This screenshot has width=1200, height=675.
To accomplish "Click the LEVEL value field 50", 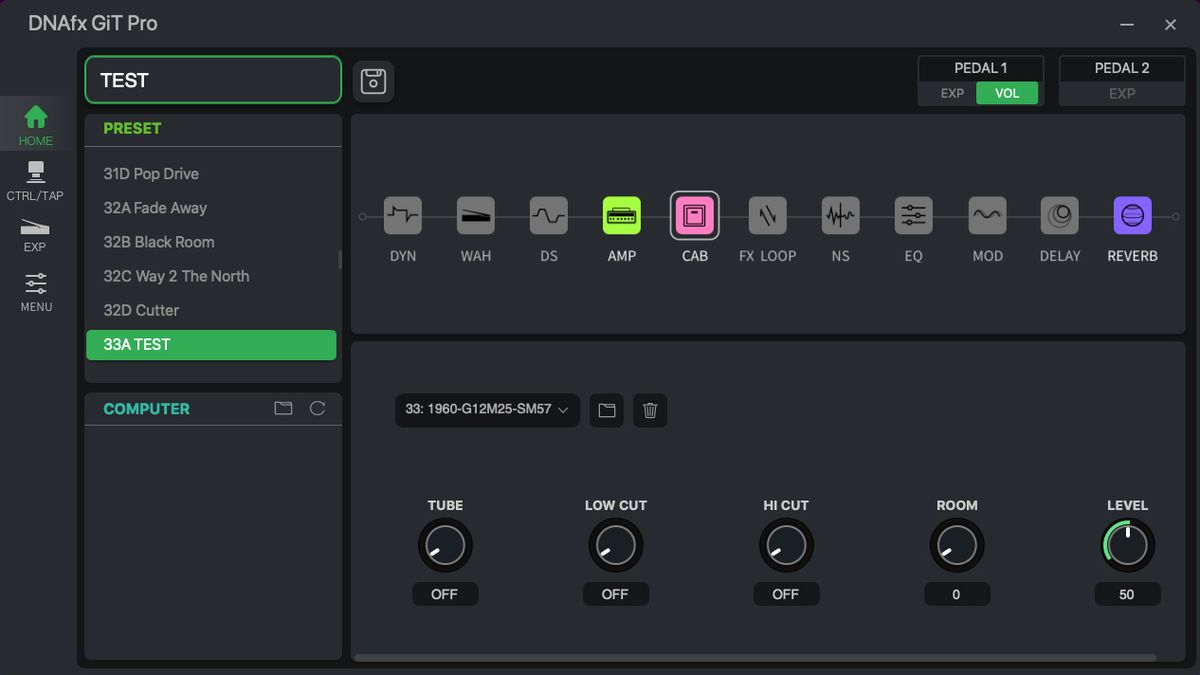I will click(1127, 594).
